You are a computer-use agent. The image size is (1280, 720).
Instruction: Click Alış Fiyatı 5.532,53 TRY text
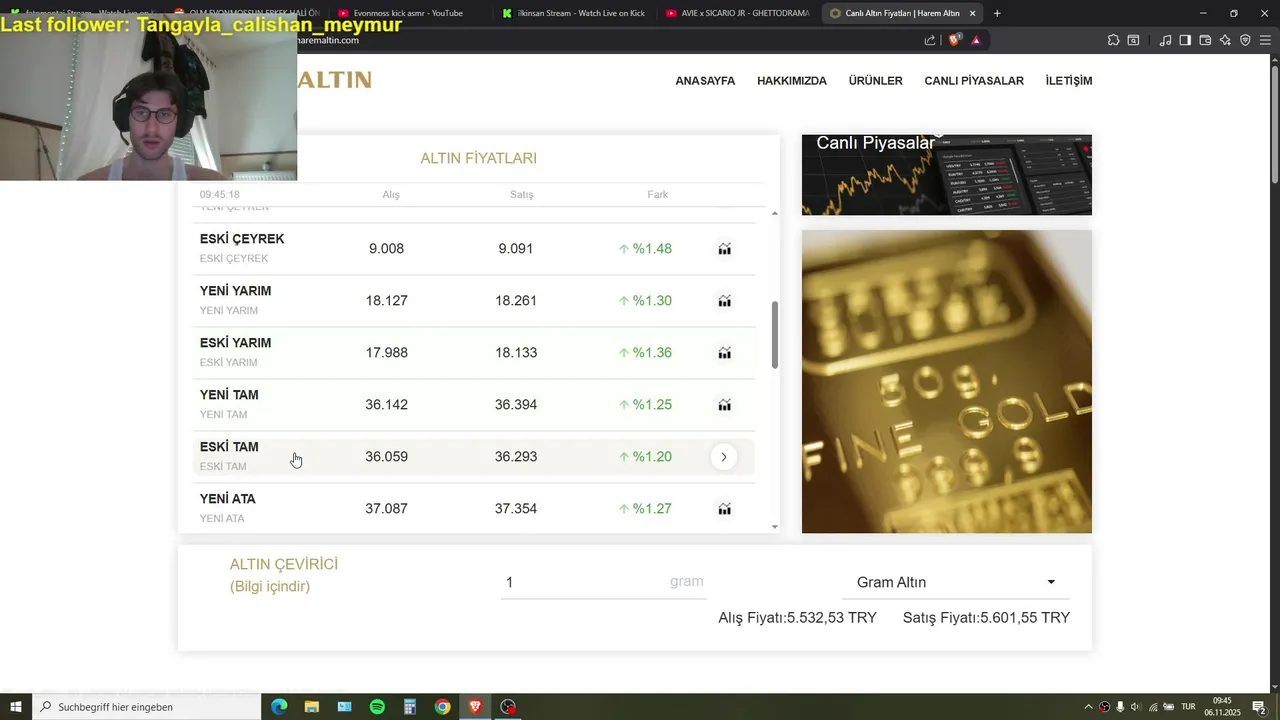click(797, 618)
